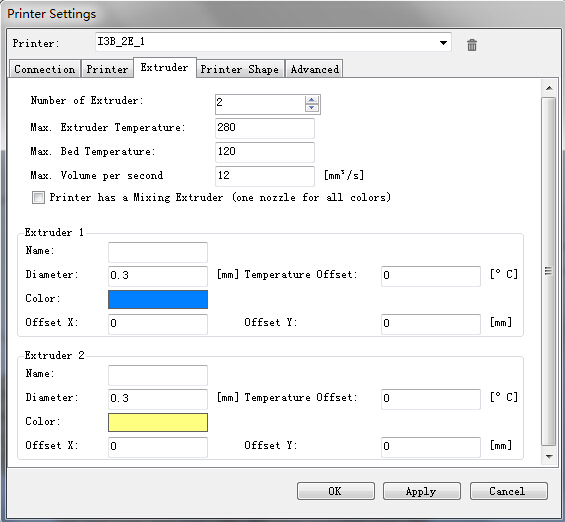Click the Extruder 1 Name field
This screenshot has height=522, width=565.
[158, 252]
